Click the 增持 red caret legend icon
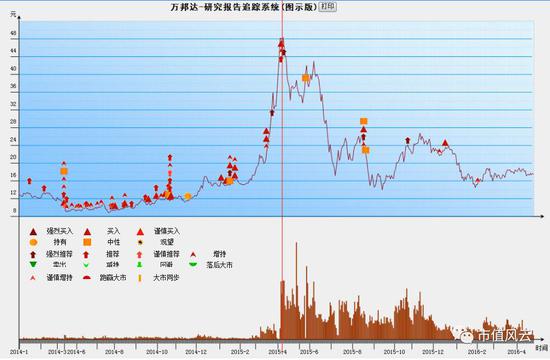The width and height of the screenshot is (550, 360). 193,254
